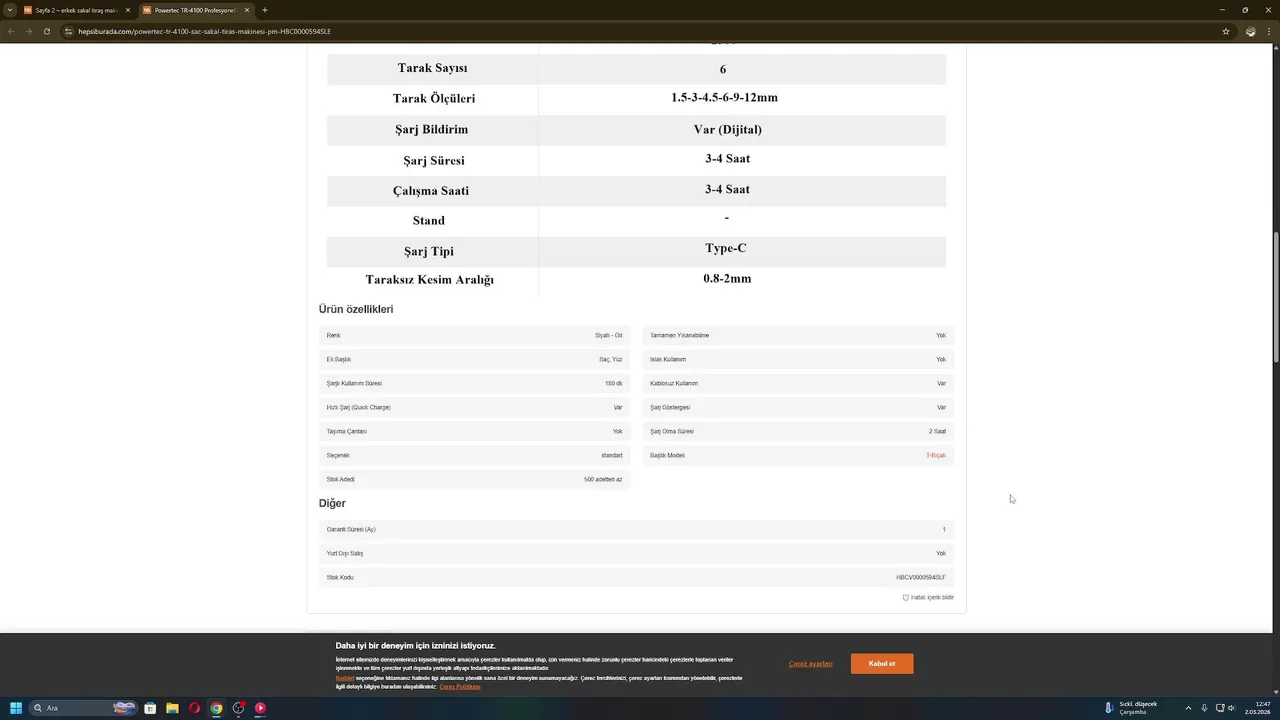This screenshot has height=720, width=1280.
Task: Click the 'T-Bıçak' blade model link
Action: pyautogui.click(x=936, y=455)
